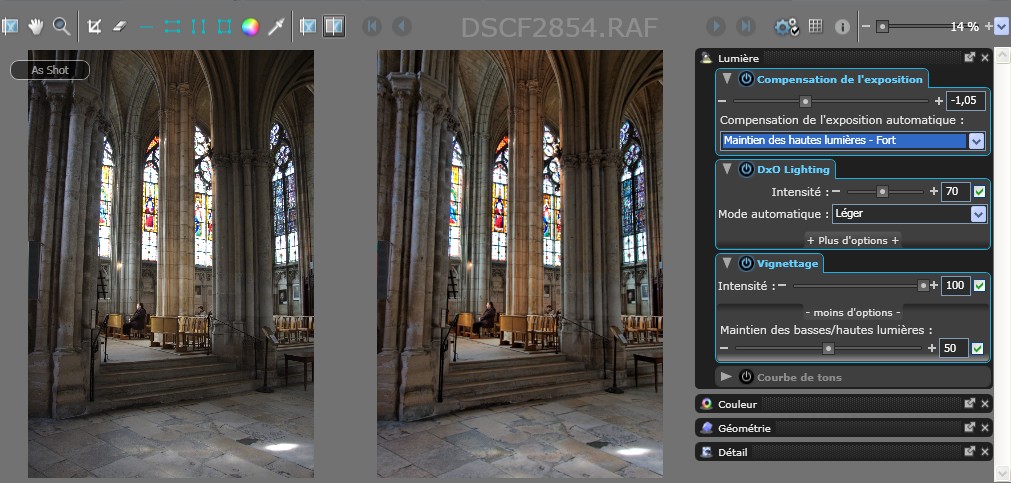Click basses/hautes lumières slider

coord(828,348)
